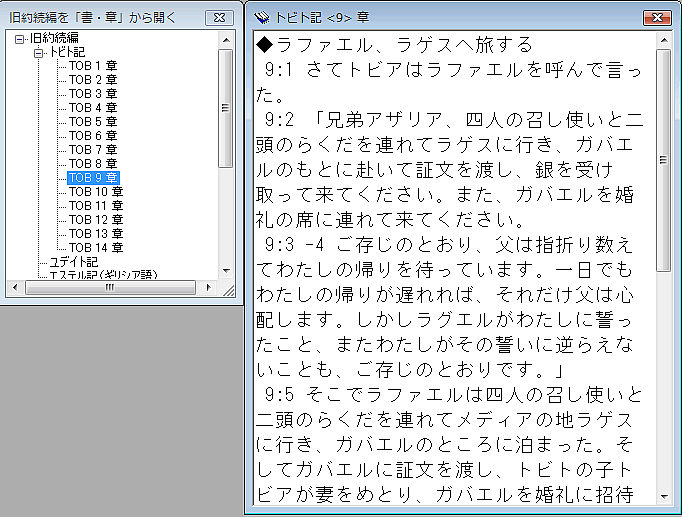
Task: Click the tree panel vertical scrollbar thumb
Action: point(225,108)
